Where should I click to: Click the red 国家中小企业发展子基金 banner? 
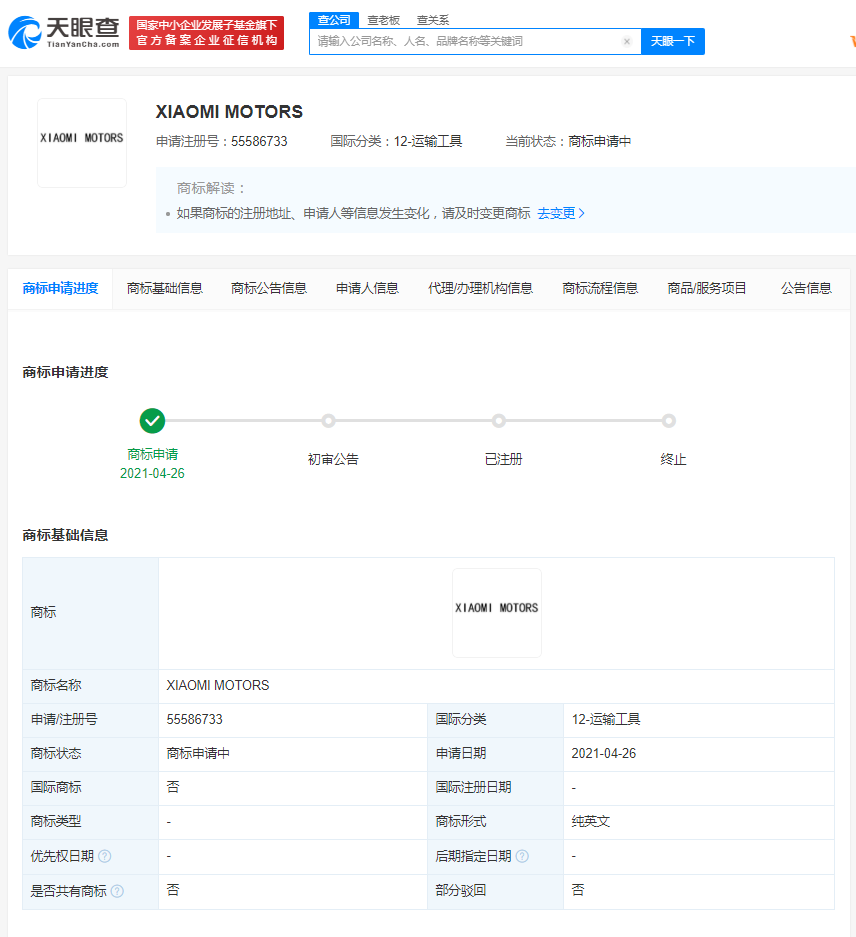206,33
